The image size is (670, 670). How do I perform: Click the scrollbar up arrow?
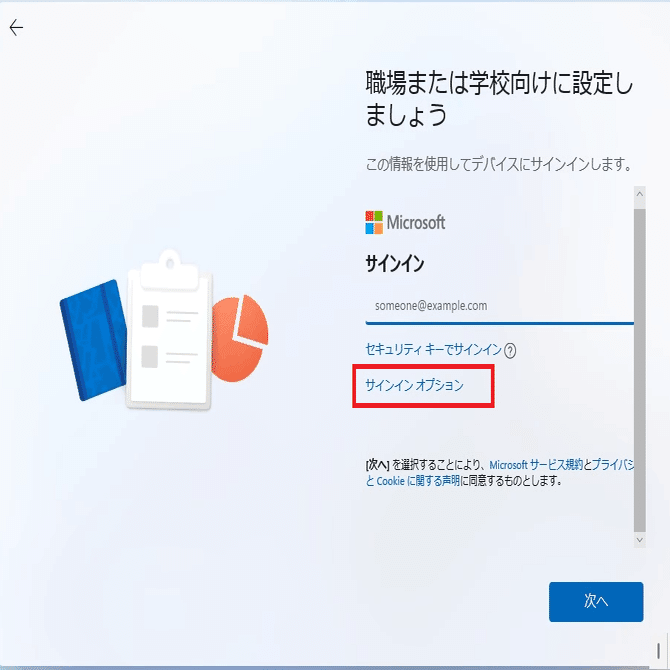(x=640, y=194)
